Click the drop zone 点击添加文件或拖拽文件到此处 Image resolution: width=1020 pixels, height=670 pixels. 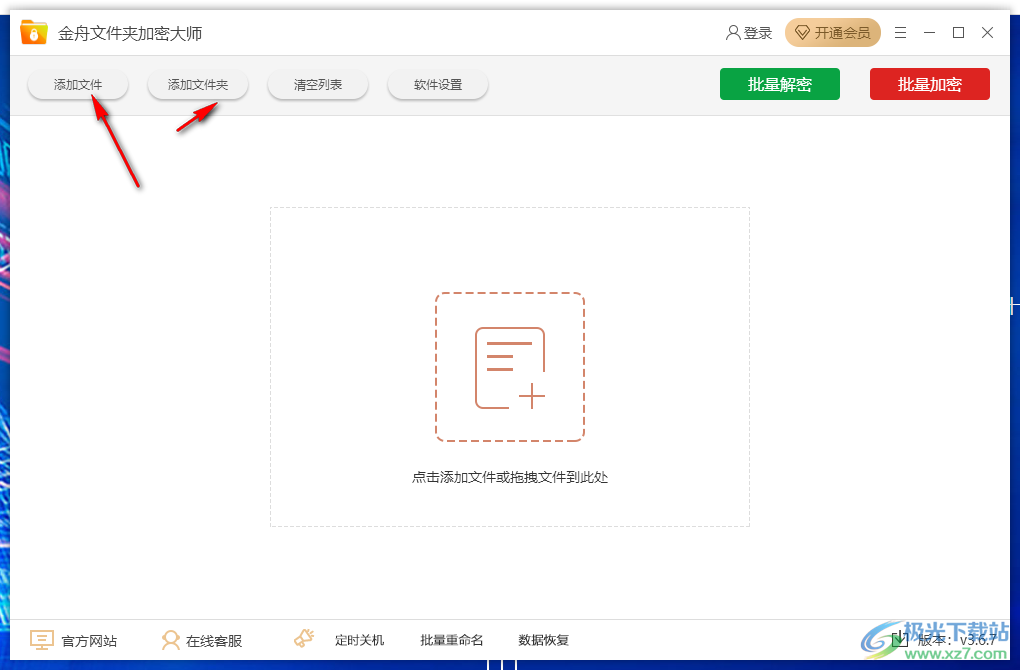point(510,477)
